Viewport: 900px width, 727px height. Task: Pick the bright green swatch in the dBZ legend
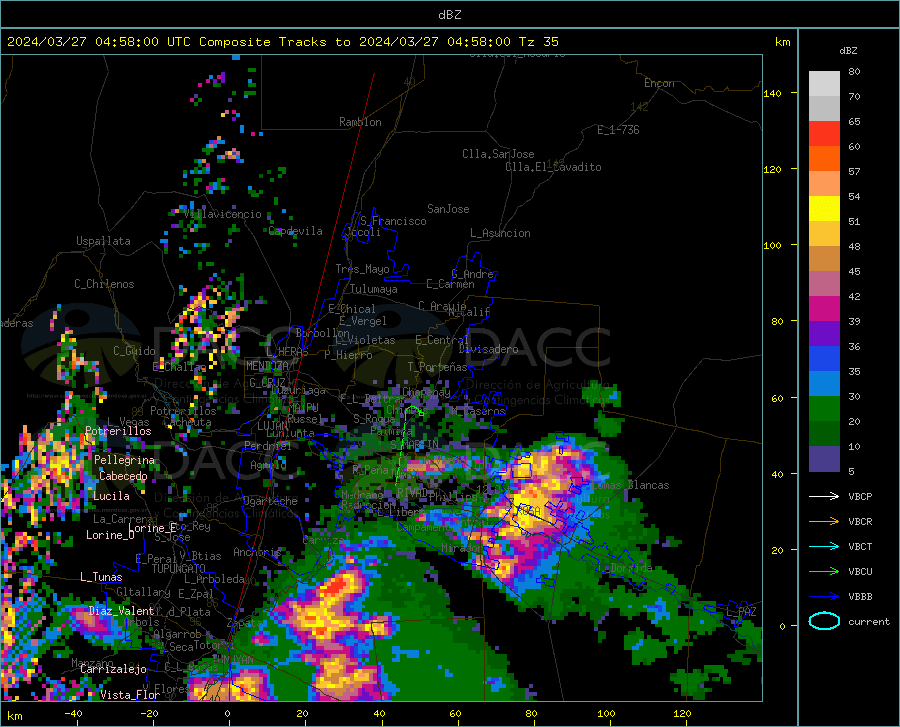824,409
